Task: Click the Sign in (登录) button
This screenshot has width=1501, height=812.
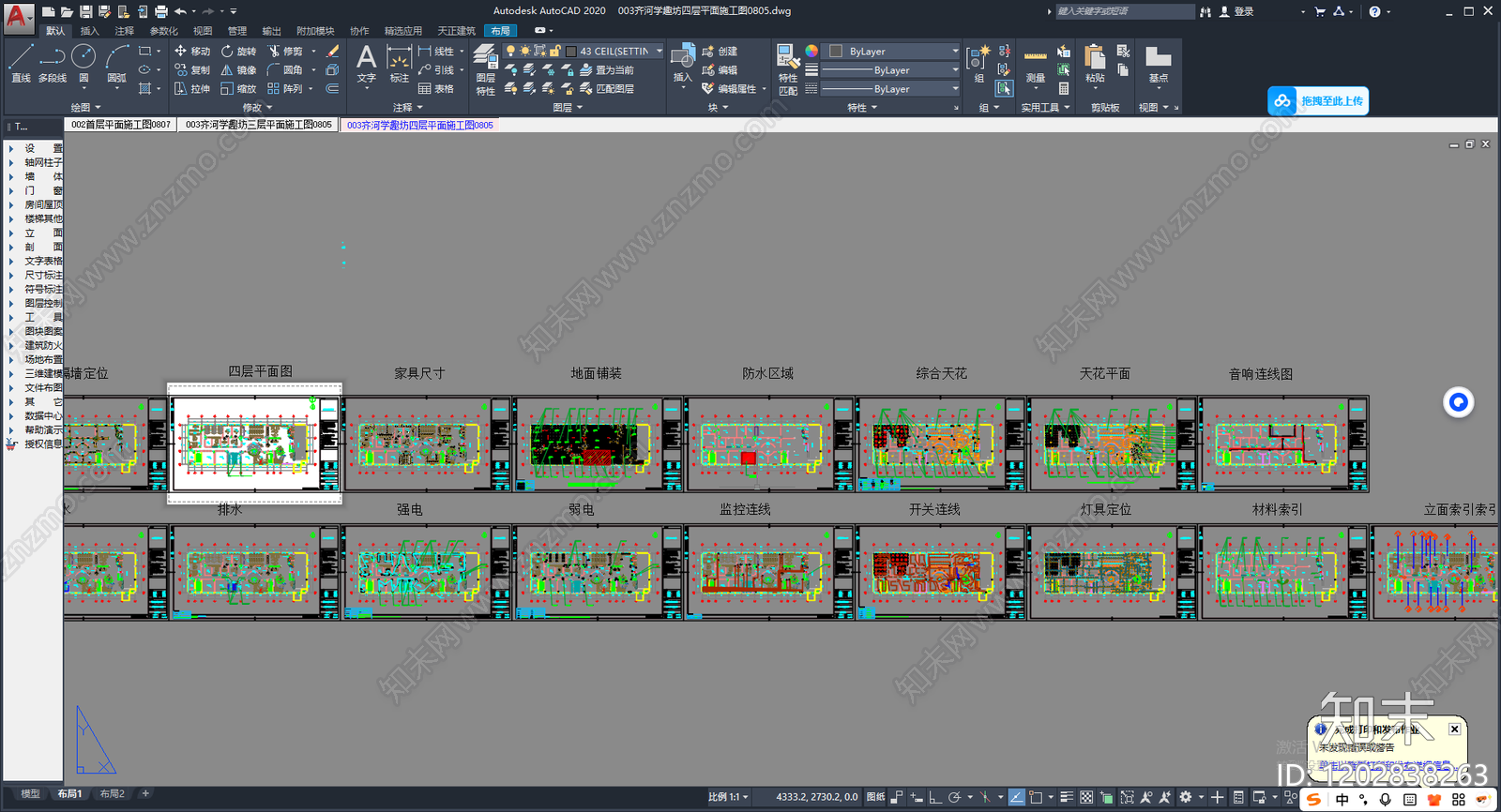Action: click(1236, 11)
